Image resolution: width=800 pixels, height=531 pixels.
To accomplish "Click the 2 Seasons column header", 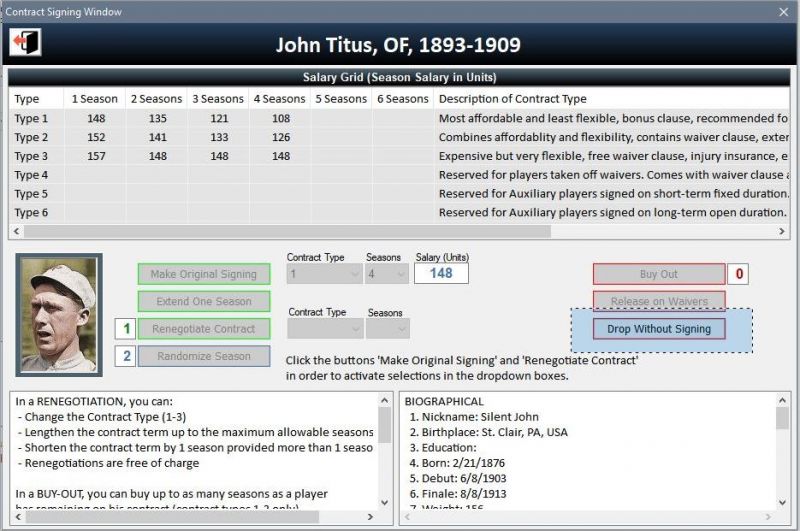I will (x=156, y=99).
